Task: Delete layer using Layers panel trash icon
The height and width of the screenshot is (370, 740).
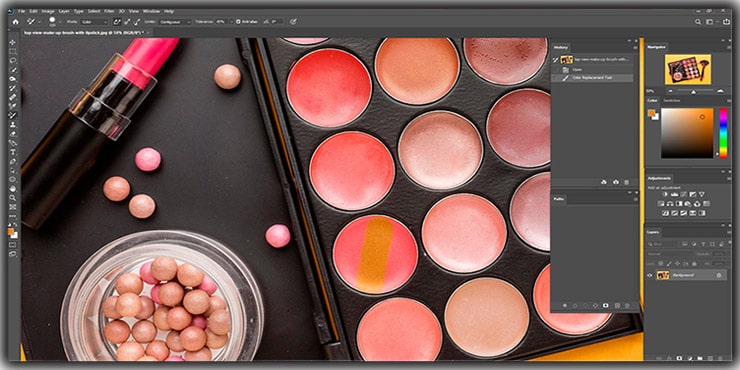Action: point(720,358)
